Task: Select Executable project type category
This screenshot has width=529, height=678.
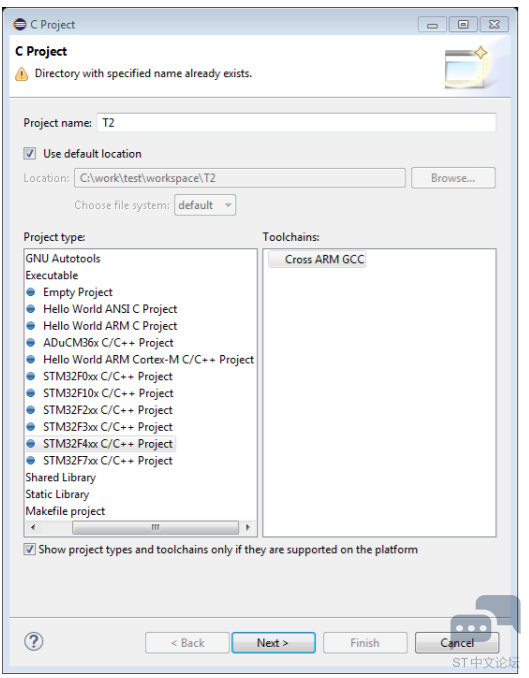Action: pyautogui.click(x=52, y=275)
